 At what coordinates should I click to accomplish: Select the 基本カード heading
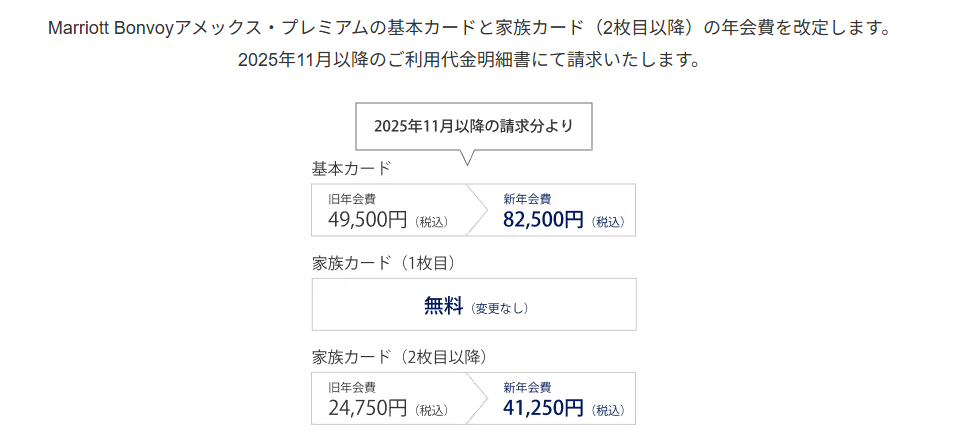pos(351,169)
